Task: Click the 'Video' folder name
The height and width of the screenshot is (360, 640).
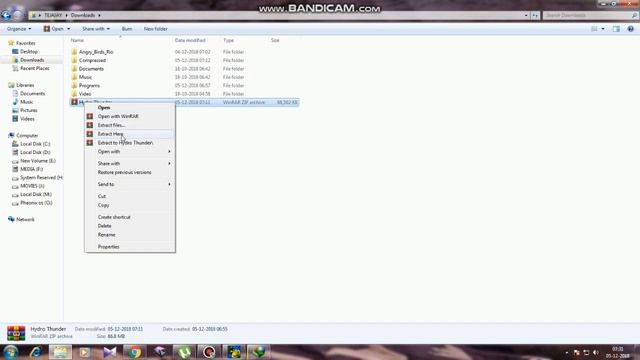Action: pos(85,94)
